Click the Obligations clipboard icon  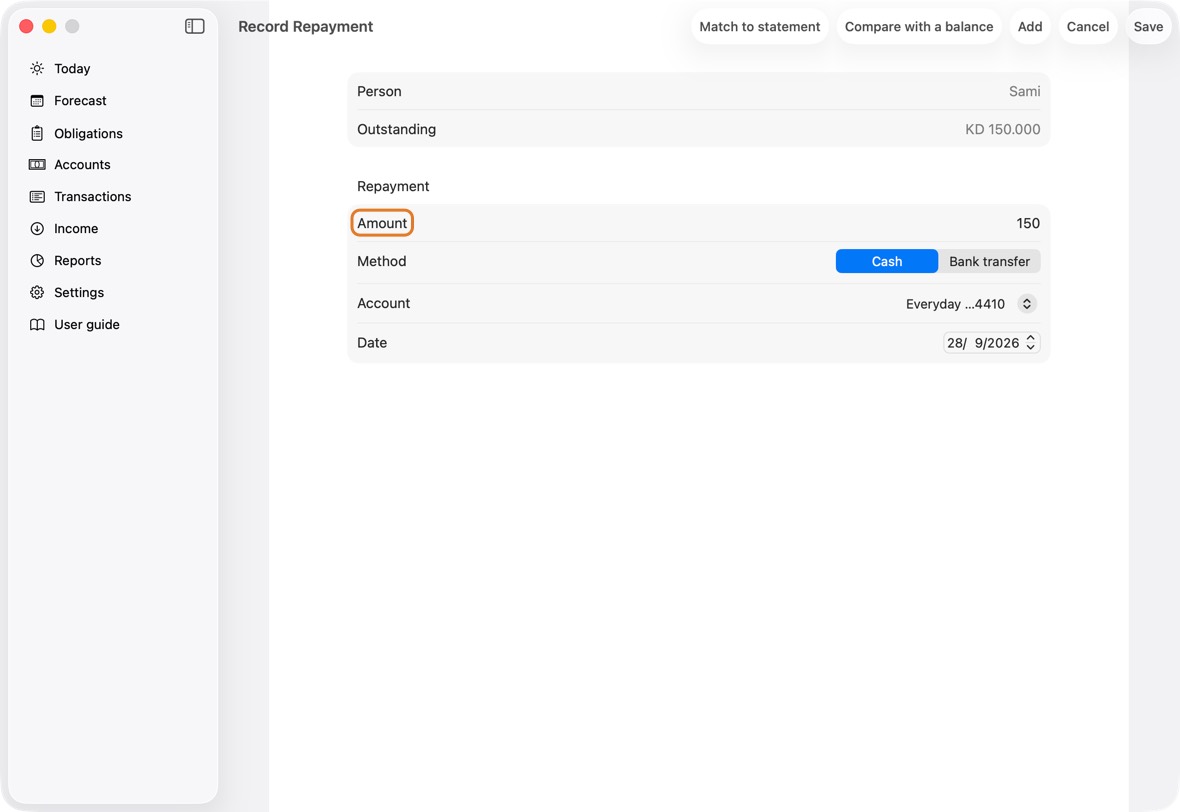point(37,133)
